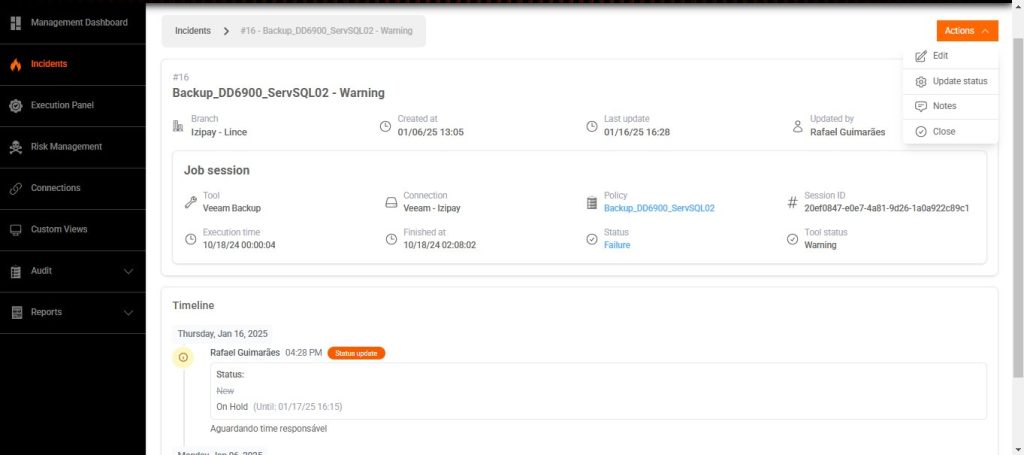This screenshot has width=1024, height=455.
Task: Click the Custom Views monitor icon
Action: coord(15,230)
